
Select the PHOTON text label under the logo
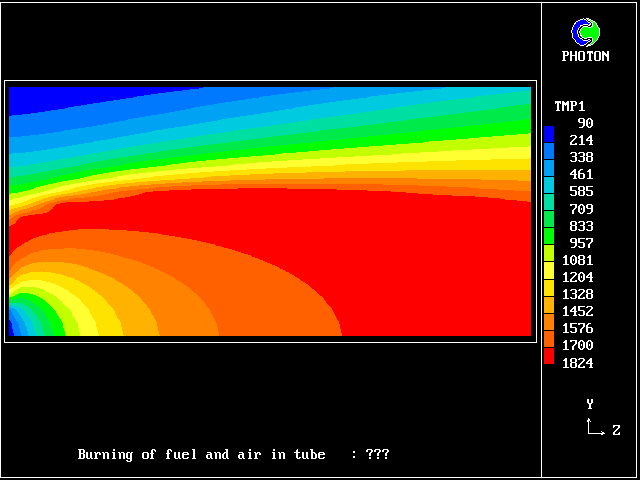pos(585,57)
